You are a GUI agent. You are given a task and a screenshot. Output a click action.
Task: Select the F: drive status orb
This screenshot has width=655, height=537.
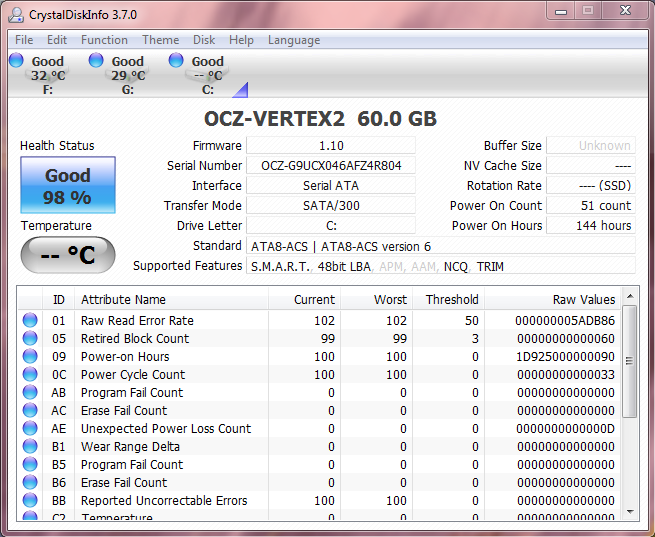(x=17, y=61)
